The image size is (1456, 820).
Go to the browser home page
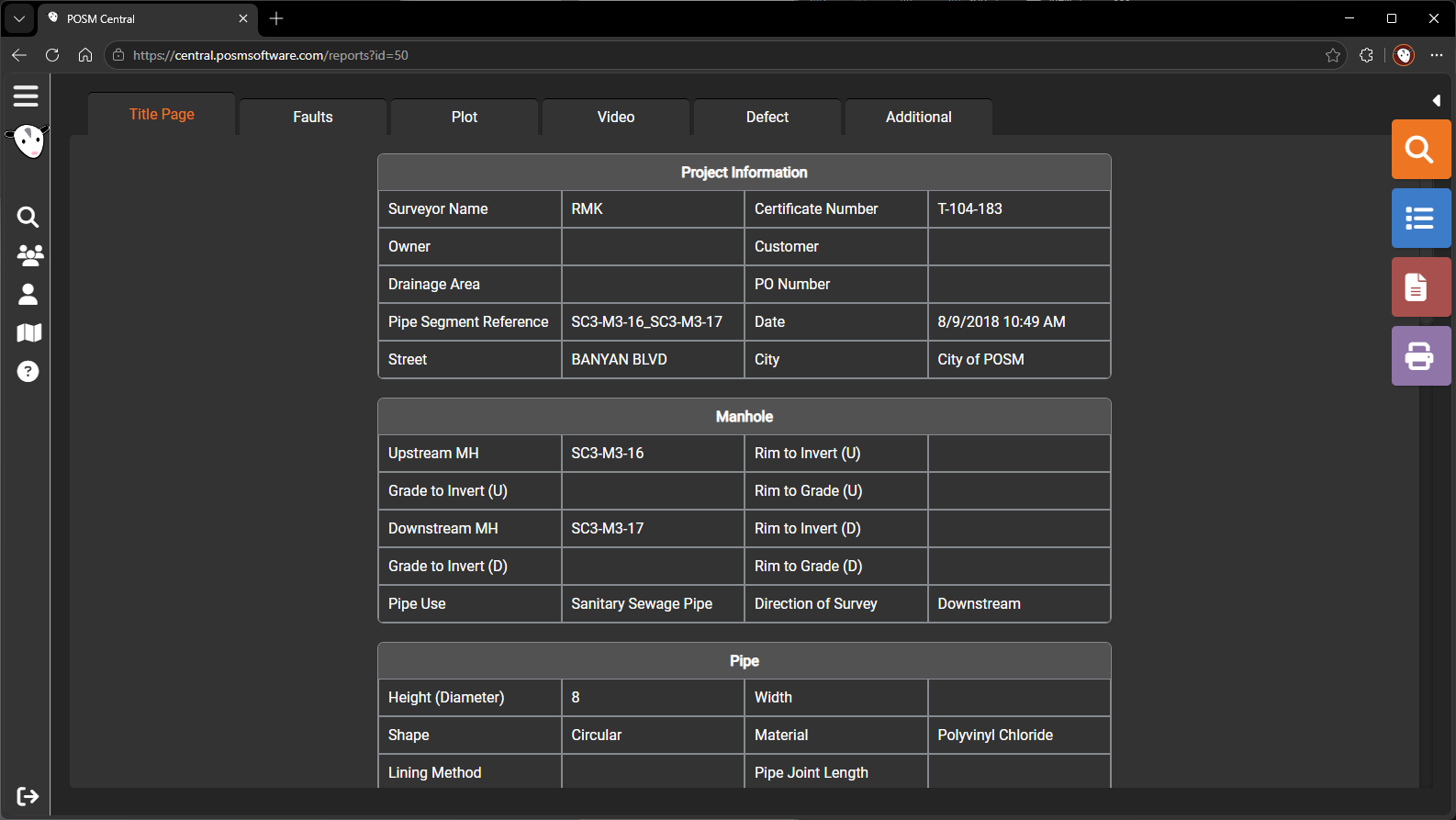click(x=85, y=55)
